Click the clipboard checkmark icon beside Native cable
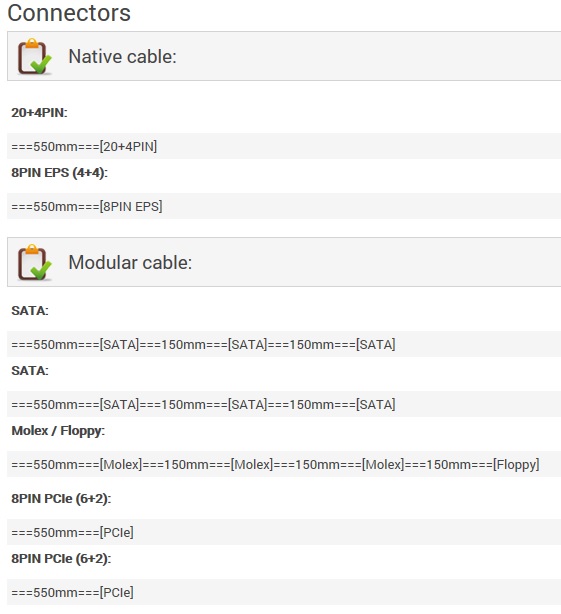 (34, 56)
